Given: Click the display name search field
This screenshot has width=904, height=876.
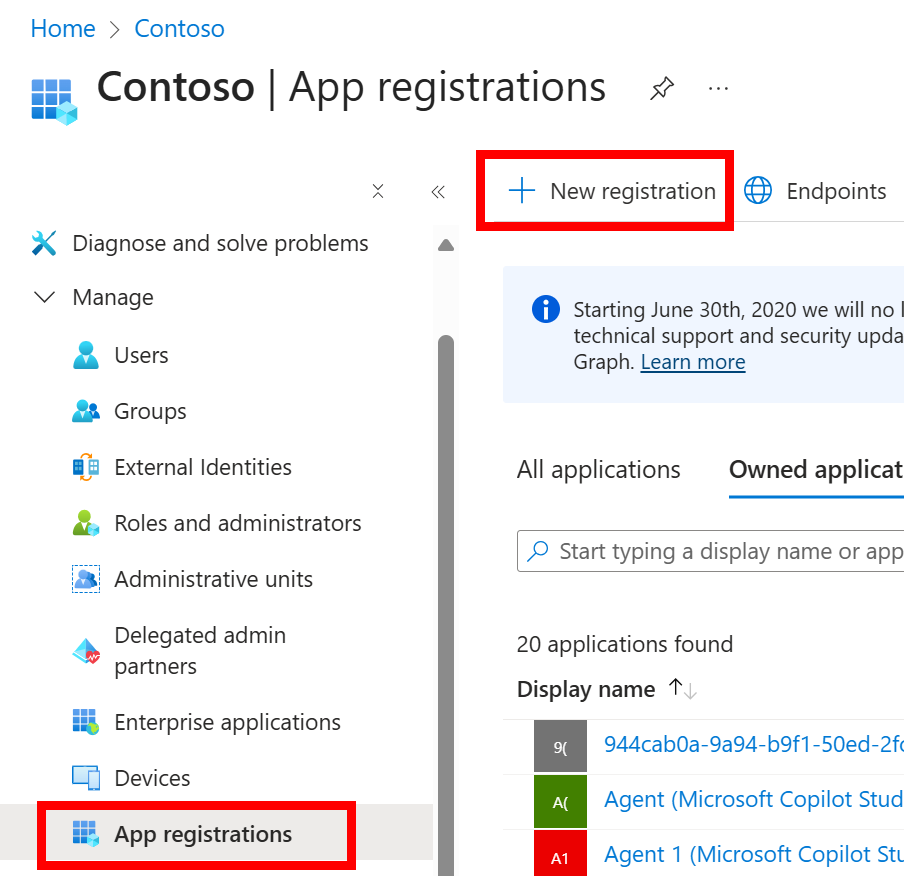Looking at the screenshot, I should tap(720, 551).
